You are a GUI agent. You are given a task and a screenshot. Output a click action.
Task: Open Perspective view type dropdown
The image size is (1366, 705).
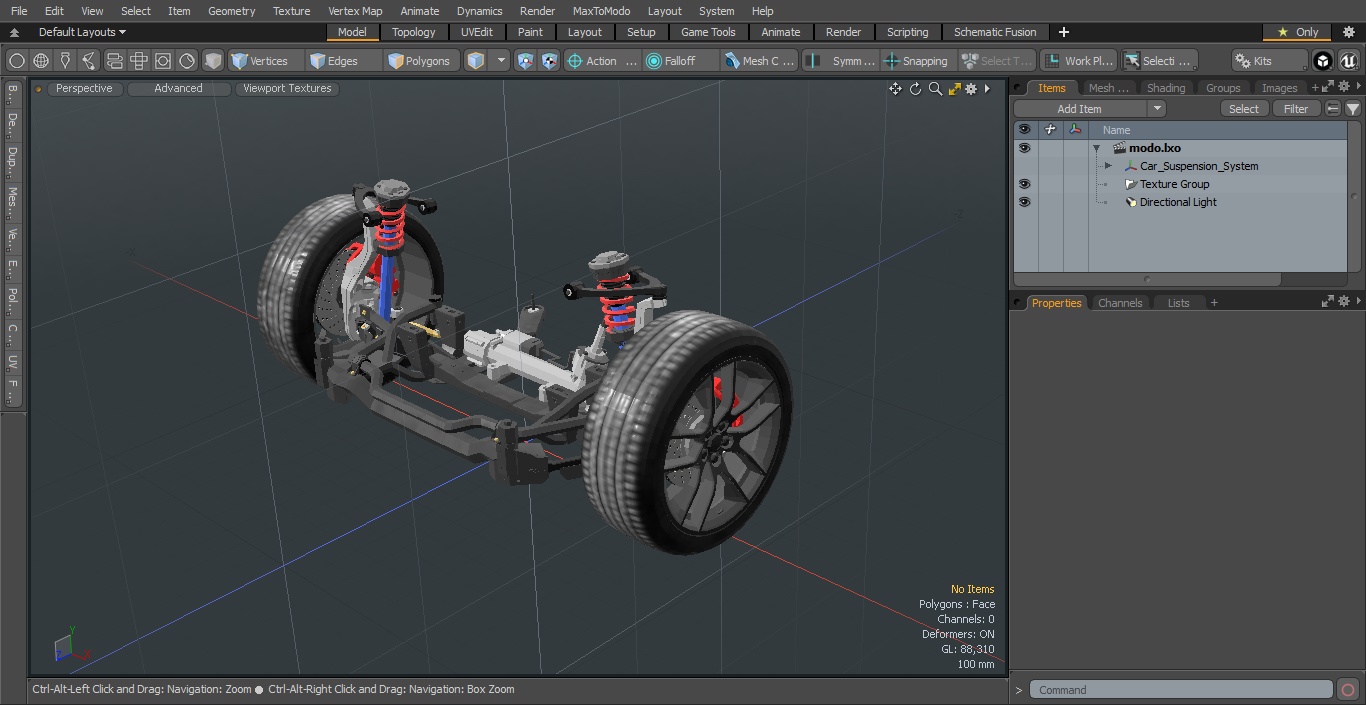click(x=84, y=88)
